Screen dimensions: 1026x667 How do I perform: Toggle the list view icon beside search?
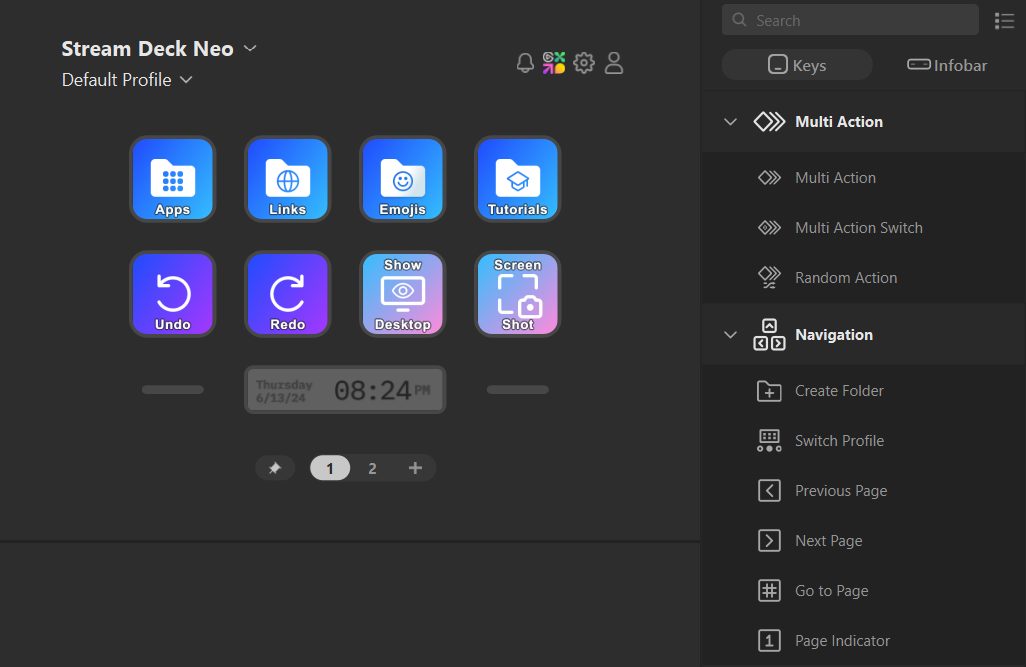coord(1004,21)
